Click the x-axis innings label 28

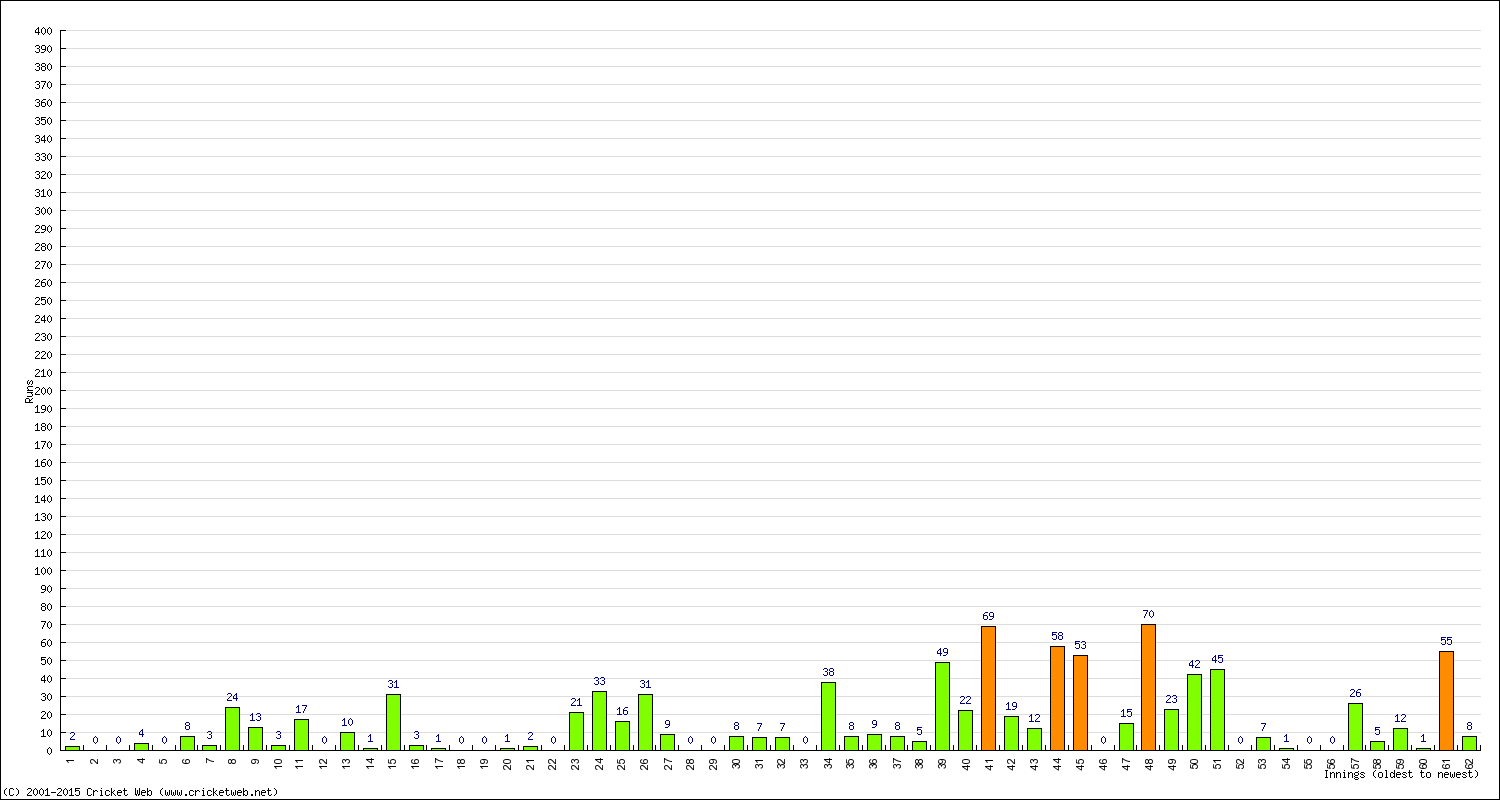coord(691,762)
